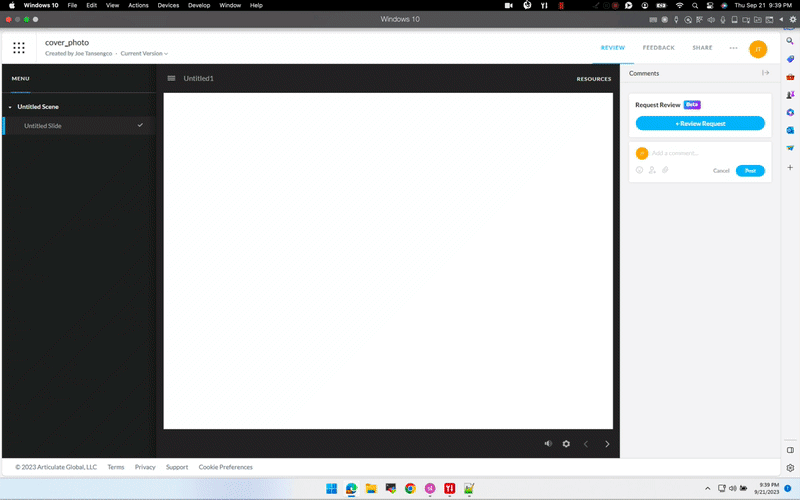Open the Edge sidebar shopping tag icon
The height and width of the screenshot is (500, 800).
790,59
